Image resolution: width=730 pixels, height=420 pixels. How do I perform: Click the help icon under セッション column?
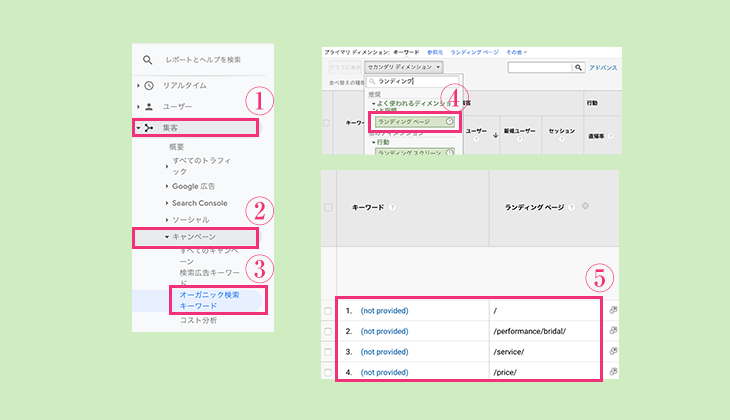pos(562,139)
